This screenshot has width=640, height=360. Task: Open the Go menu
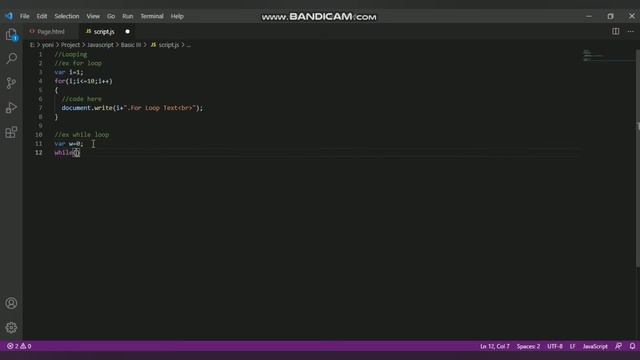pos(111,16)
